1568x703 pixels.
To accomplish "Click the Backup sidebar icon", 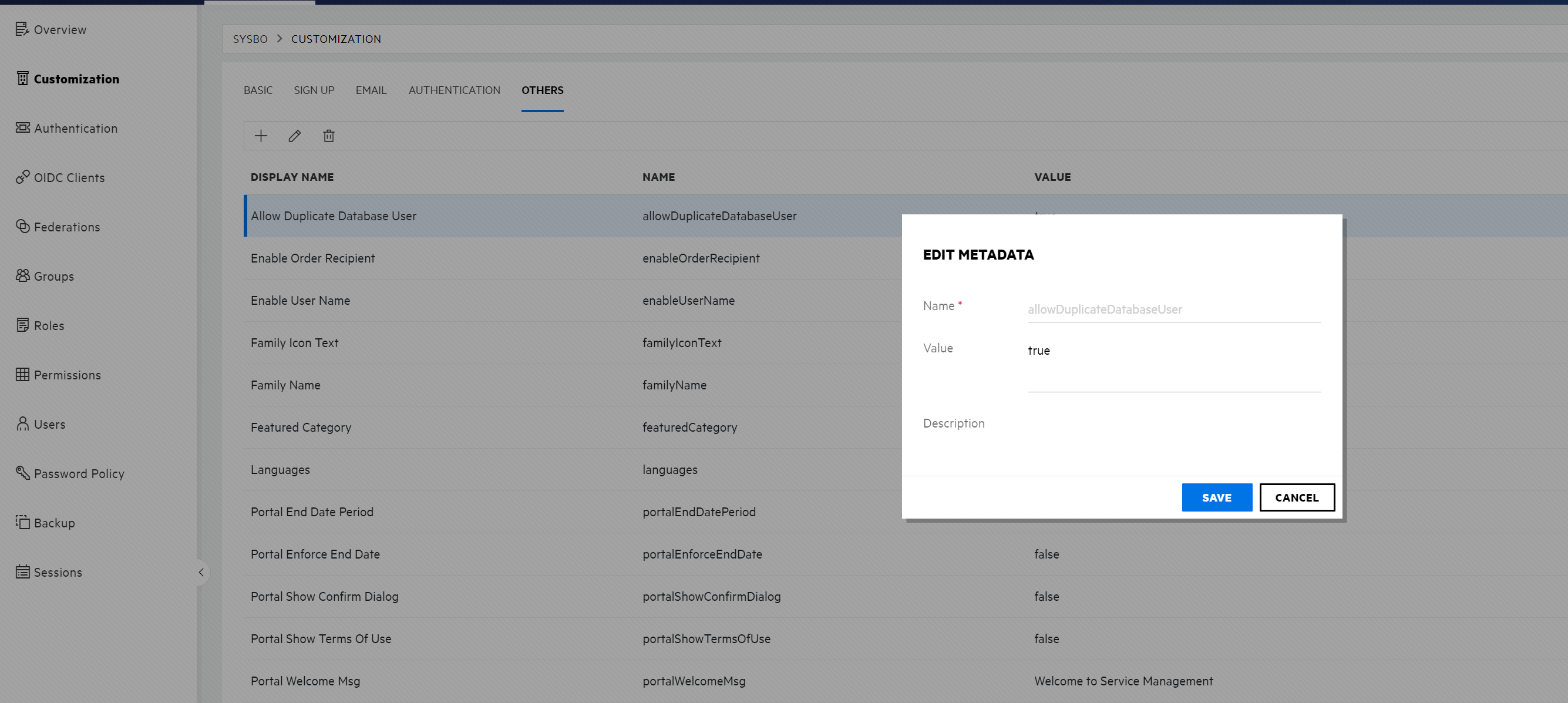I will [x=22, y=522].
